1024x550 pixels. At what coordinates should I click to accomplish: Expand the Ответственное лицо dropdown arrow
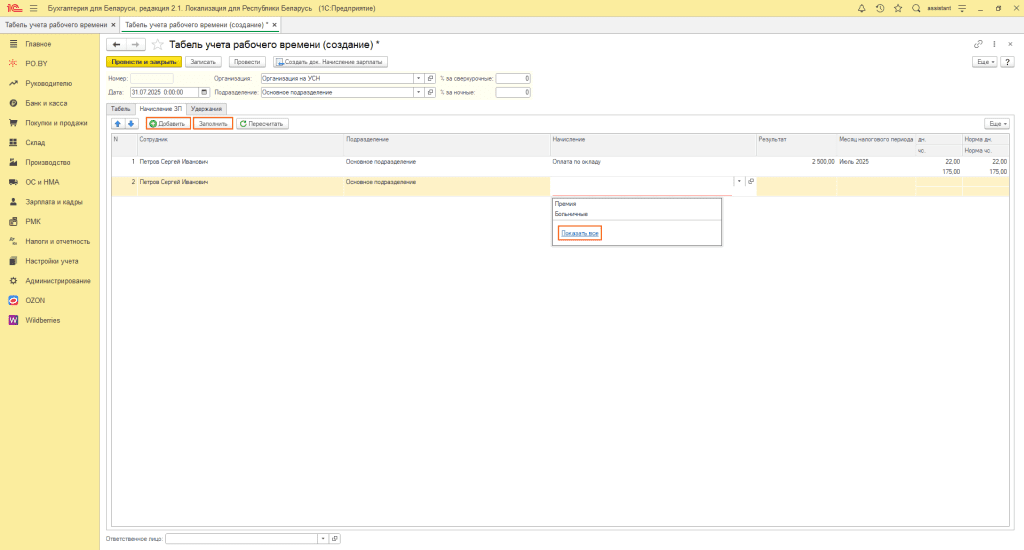[323, 539]
